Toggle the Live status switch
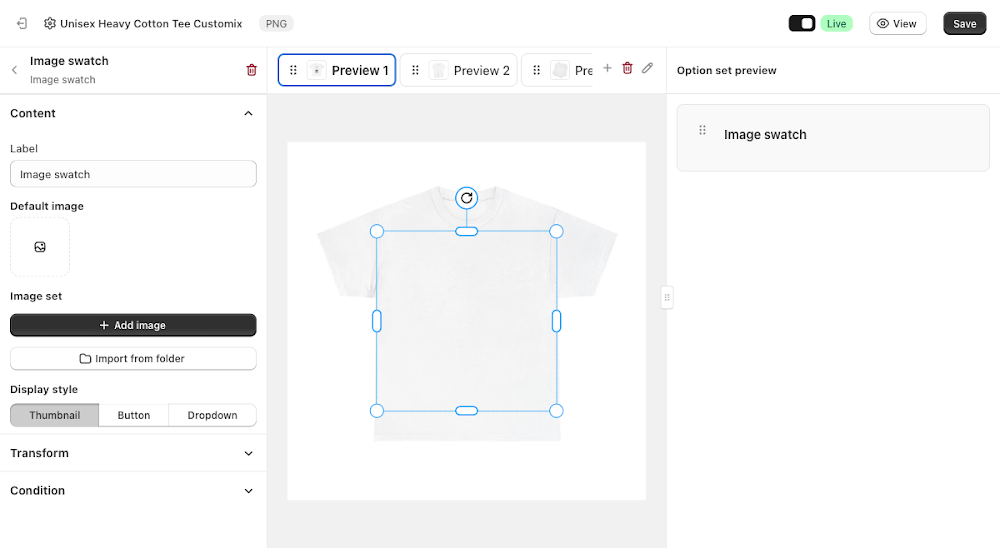 tap(802, 24)
